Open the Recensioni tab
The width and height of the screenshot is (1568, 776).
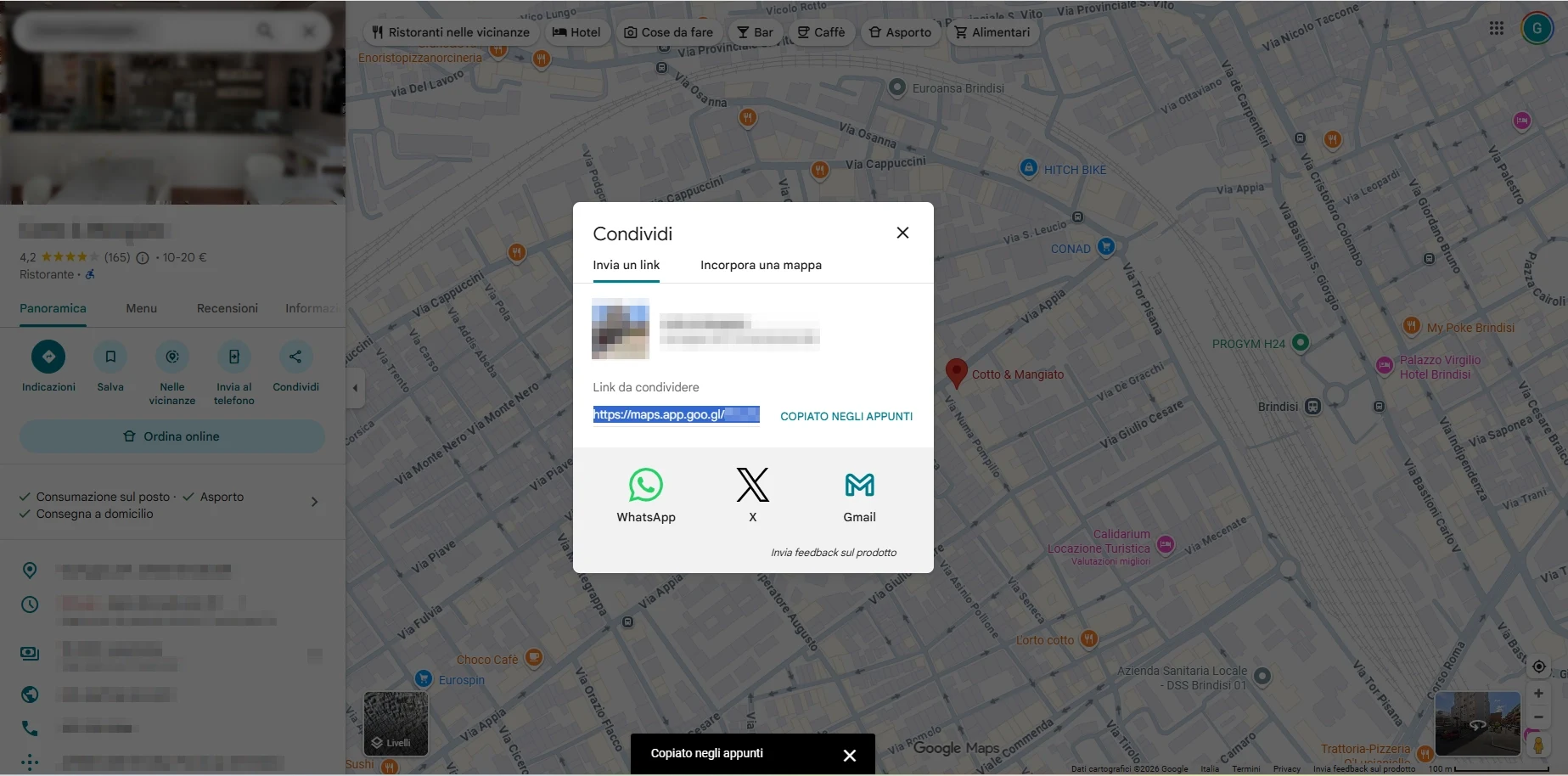tap(228, 308)
